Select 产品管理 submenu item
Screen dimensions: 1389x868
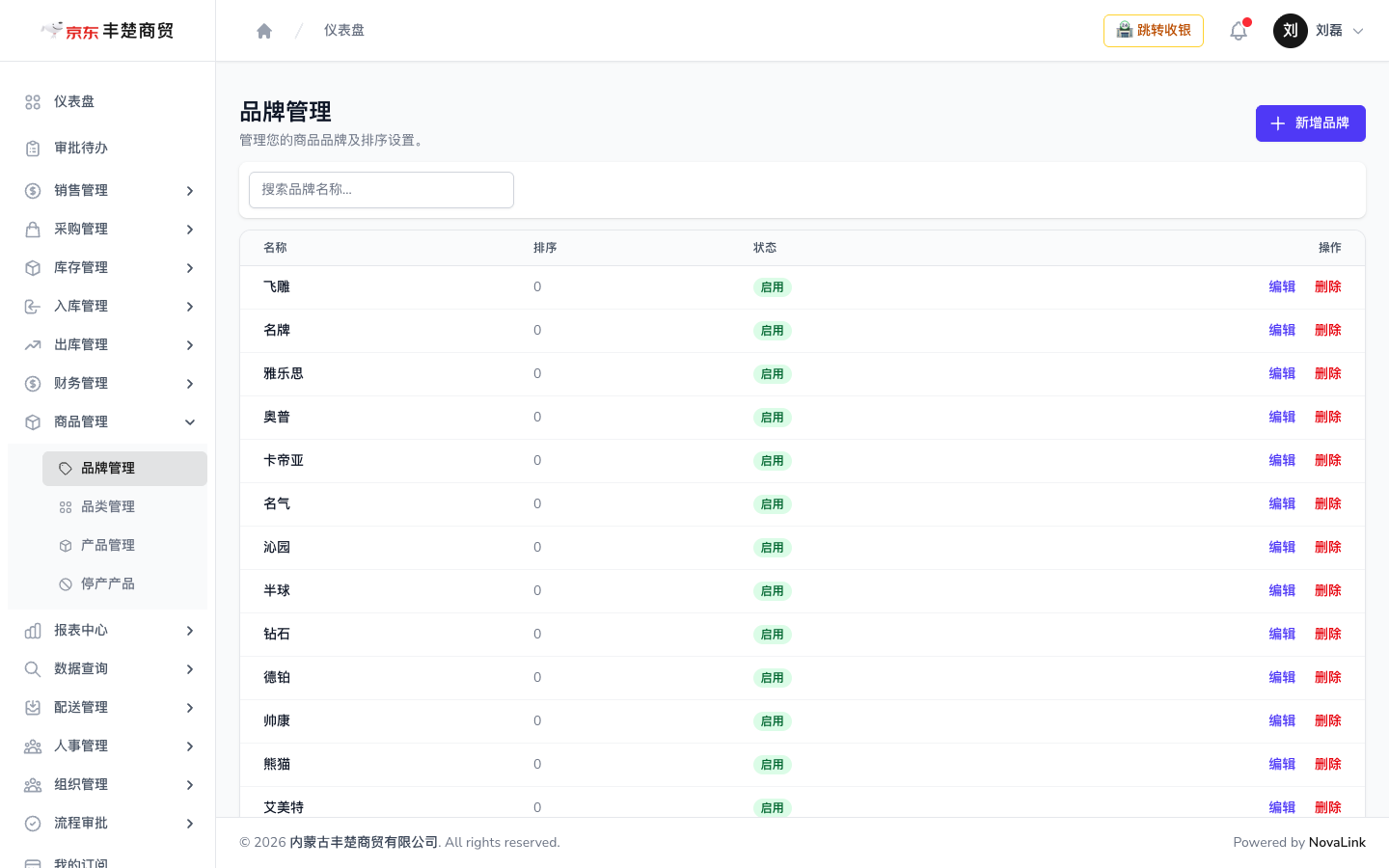[x=124, y=546]
